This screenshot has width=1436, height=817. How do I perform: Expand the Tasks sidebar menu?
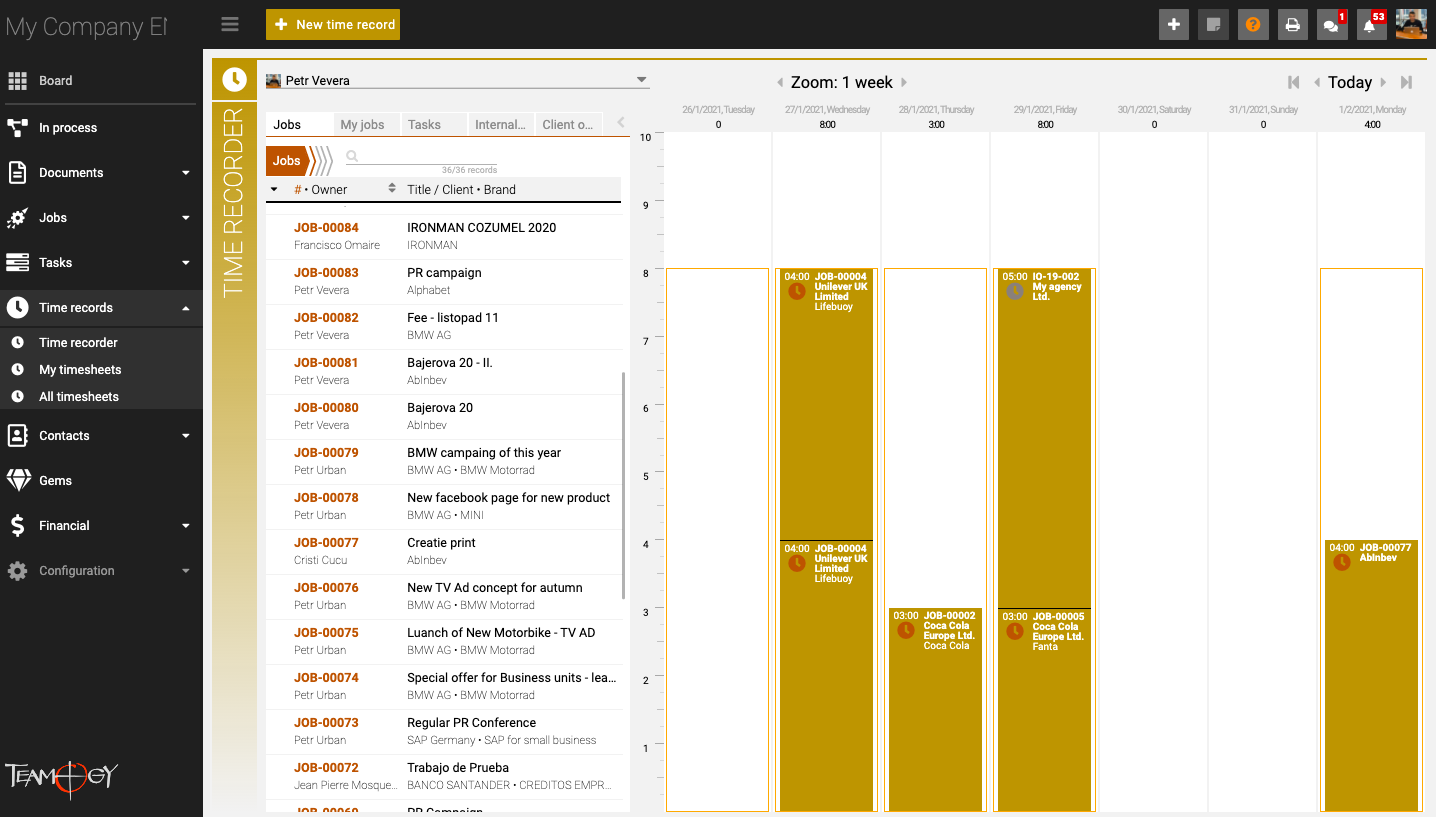tap(186, 263)
